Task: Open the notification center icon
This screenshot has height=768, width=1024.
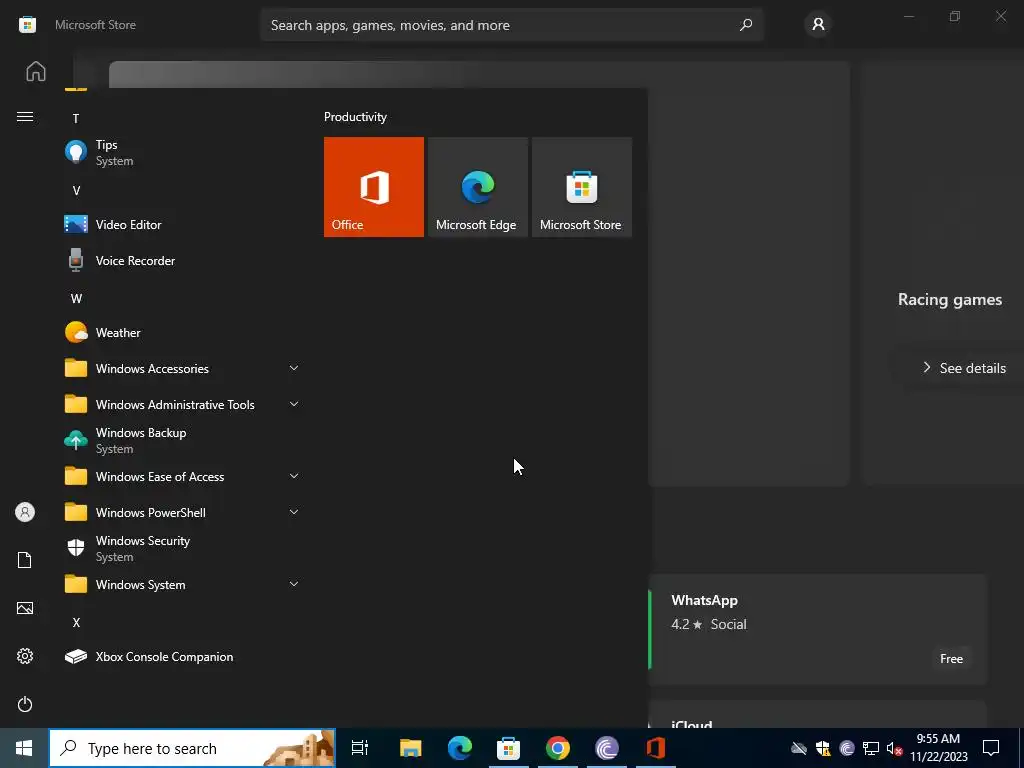Action: (x=991, y=748)
